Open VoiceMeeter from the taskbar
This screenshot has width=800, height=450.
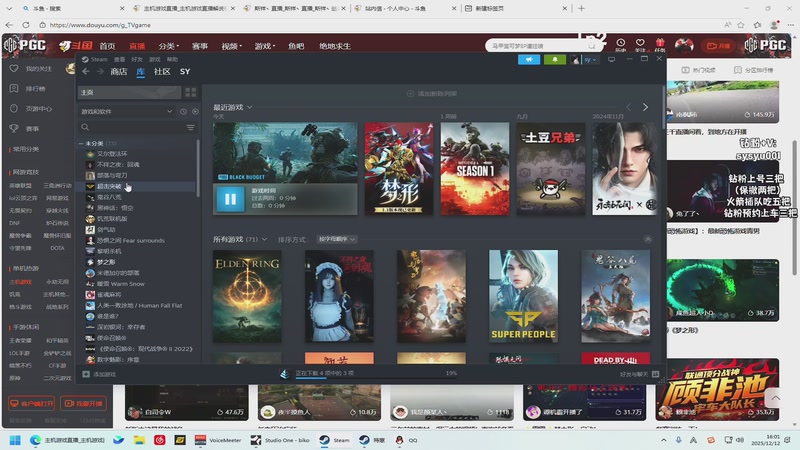[218, 440]
